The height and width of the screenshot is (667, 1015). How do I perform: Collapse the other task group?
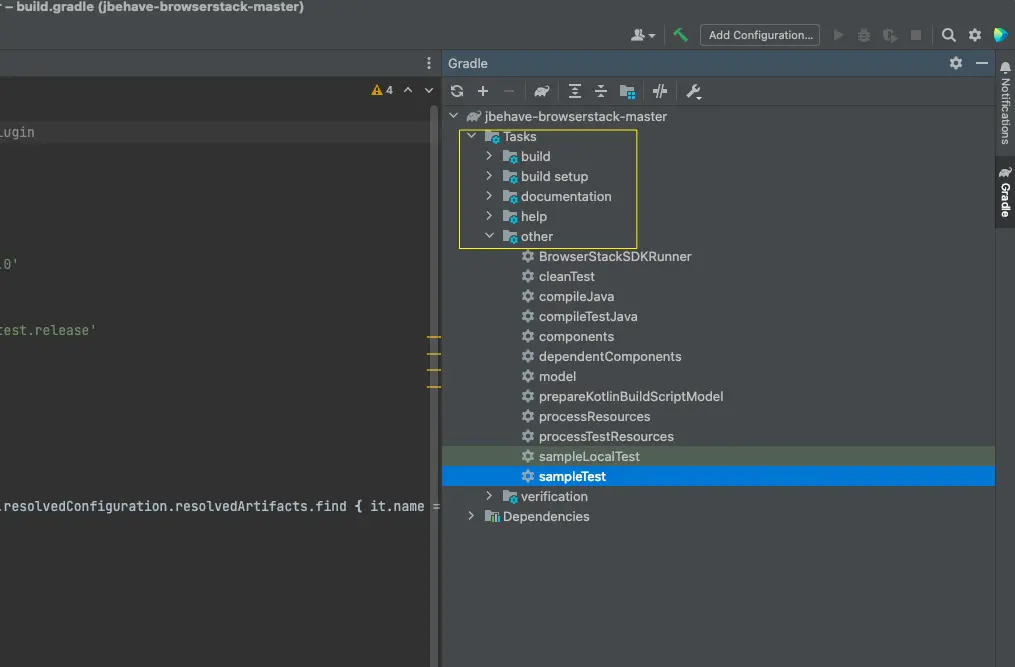[489, 236]
